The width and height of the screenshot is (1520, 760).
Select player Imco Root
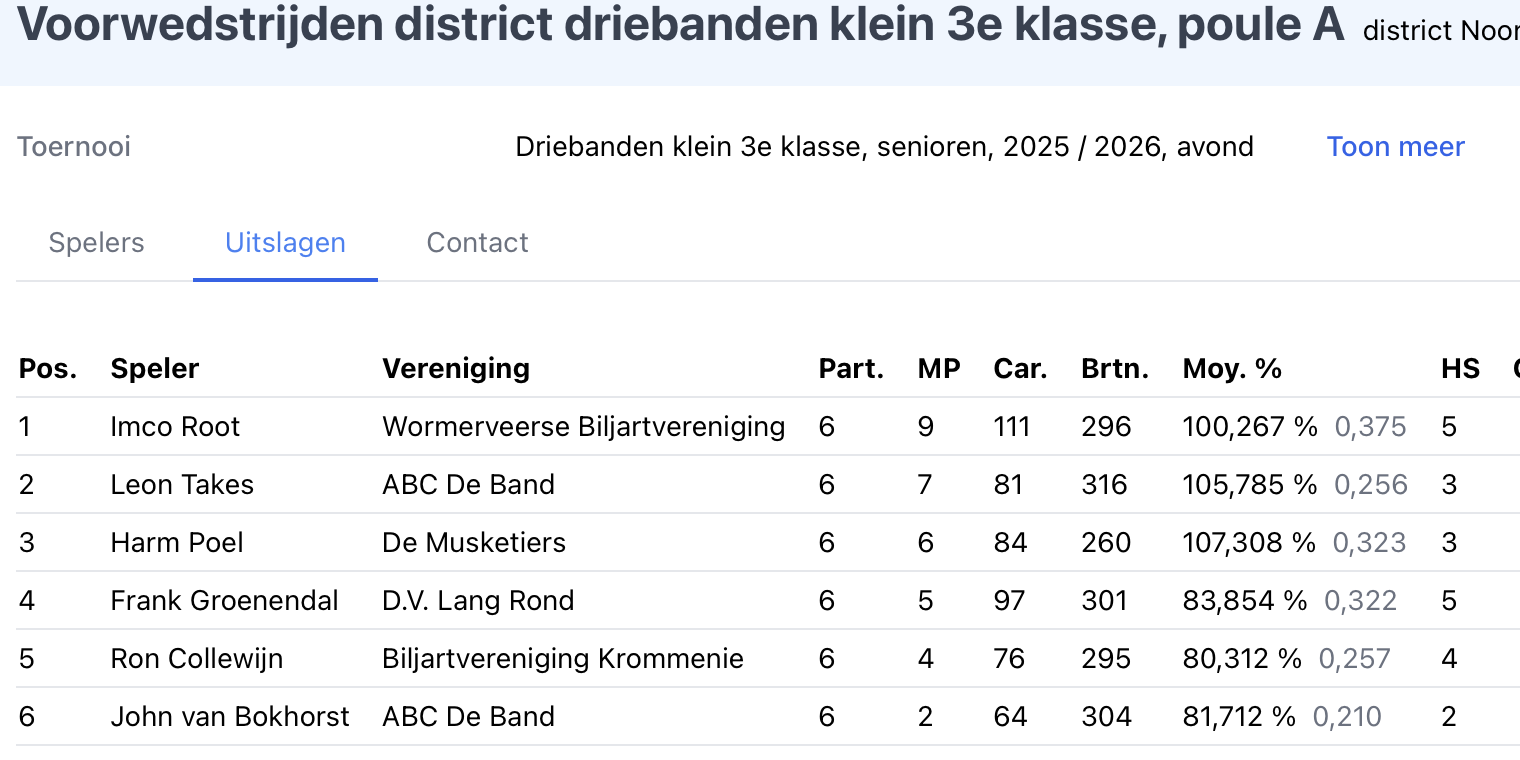pyautogui.click(x=175, y=427)
